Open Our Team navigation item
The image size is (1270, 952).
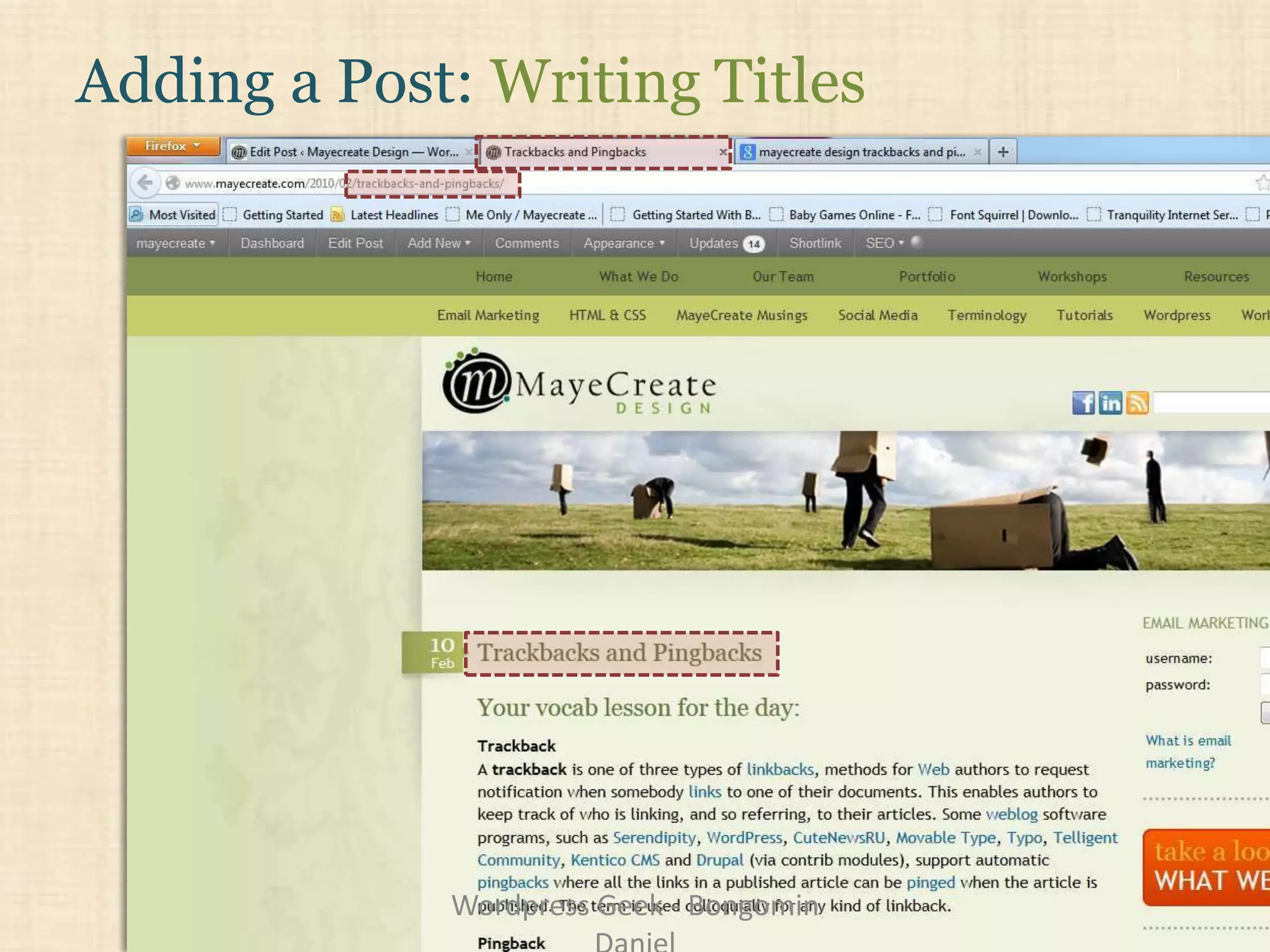coord(783,276)
